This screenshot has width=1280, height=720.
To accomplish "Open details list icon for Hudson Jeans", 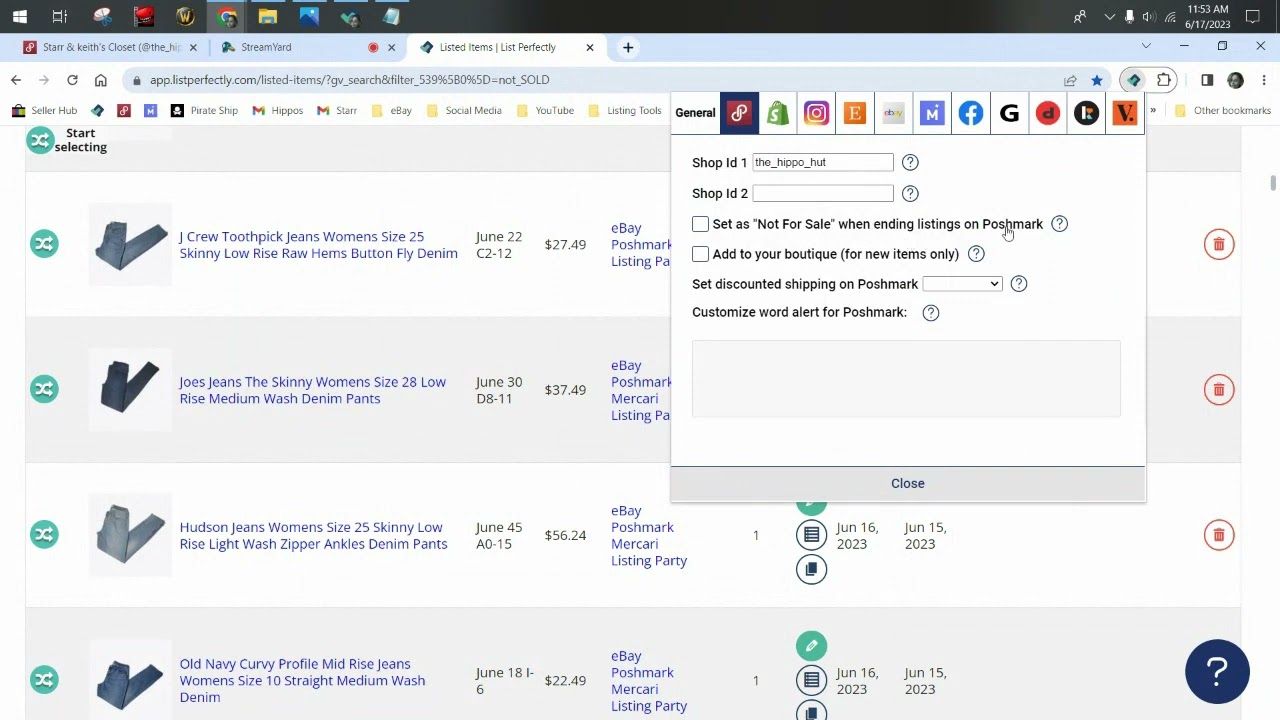I will pyautogui.click(x=811, y=535).
